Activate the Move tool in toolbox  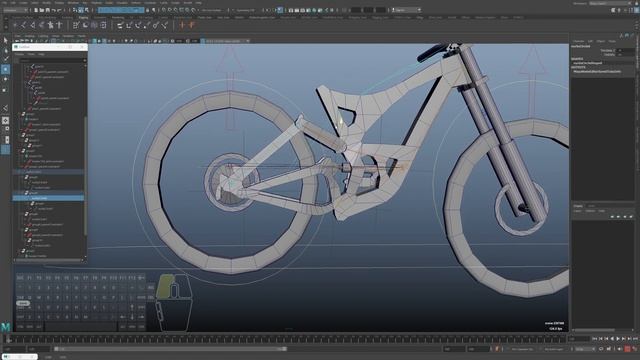pyautogui.click(x=5, y=69)
